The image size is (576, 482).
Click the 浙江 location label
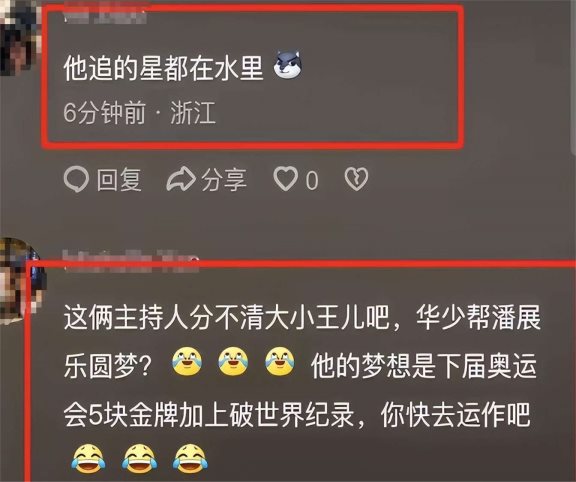click(193, 112)
